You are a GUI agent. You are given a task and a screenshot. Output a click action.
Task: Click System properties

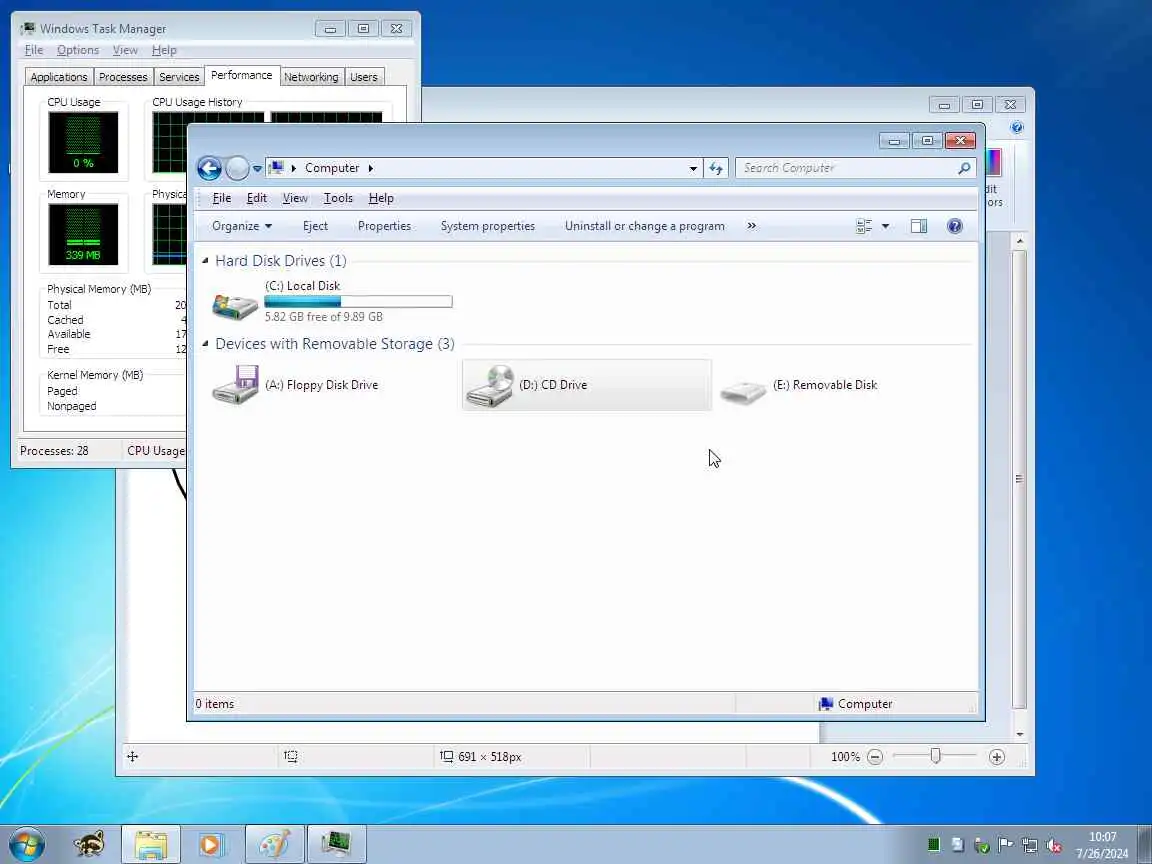(488, 226)
